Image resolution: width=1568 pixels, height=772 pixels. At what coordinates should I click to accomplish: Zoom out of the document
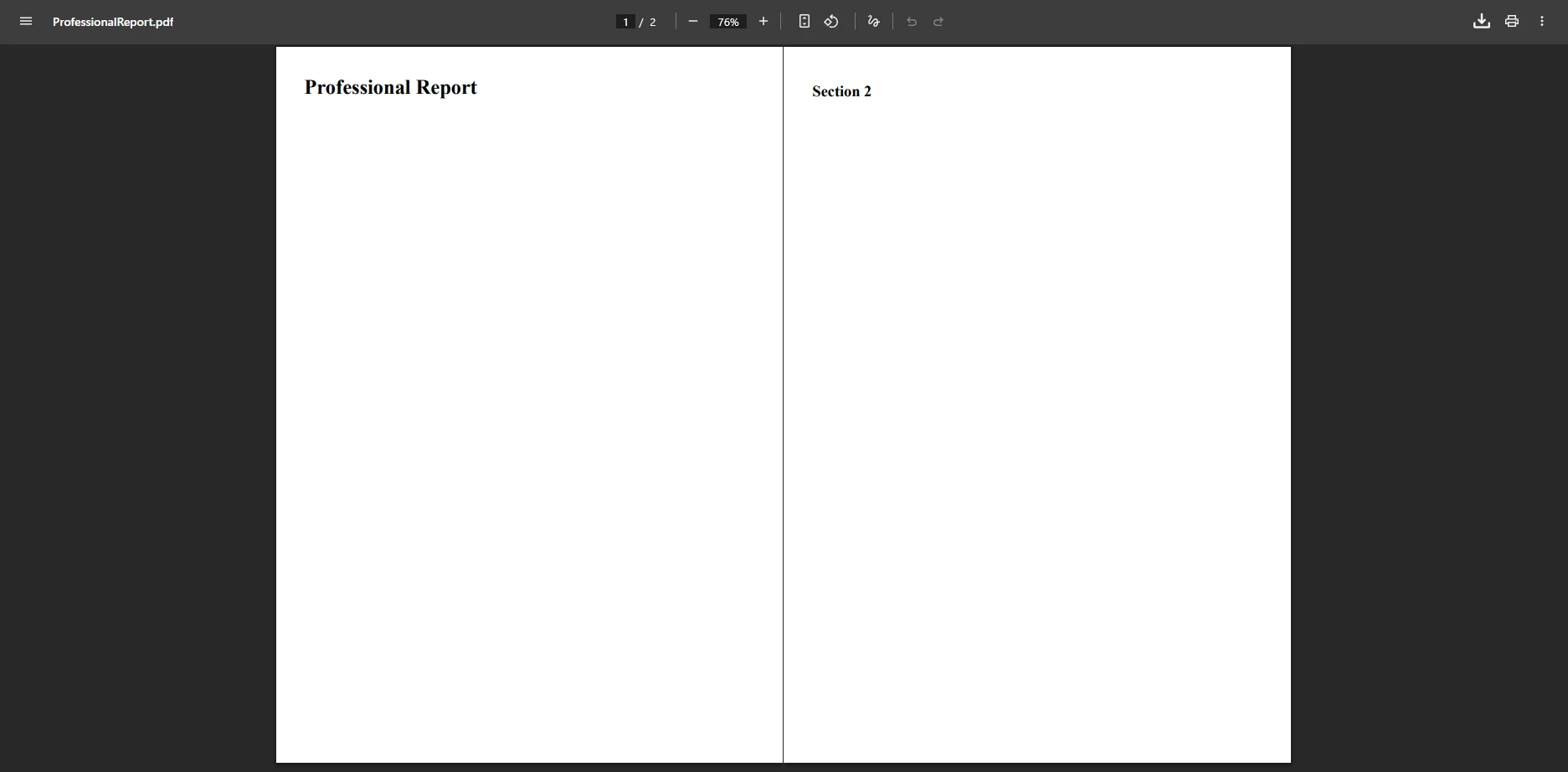pyautogui.click(x=692, y=22)
